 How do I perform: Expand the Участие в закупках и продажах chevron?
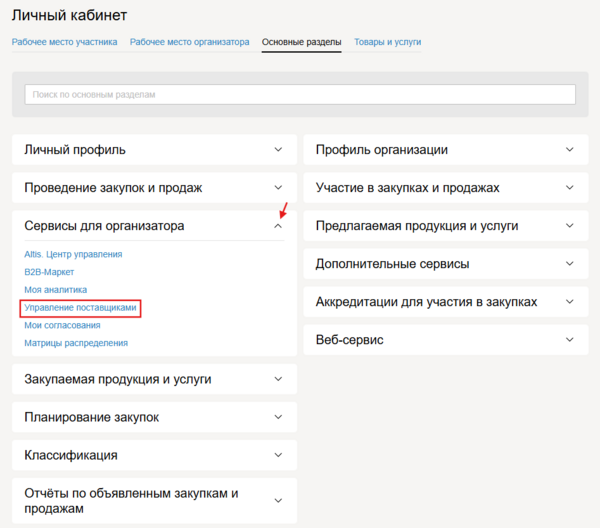pyautogui.click(x=570, y=187)
